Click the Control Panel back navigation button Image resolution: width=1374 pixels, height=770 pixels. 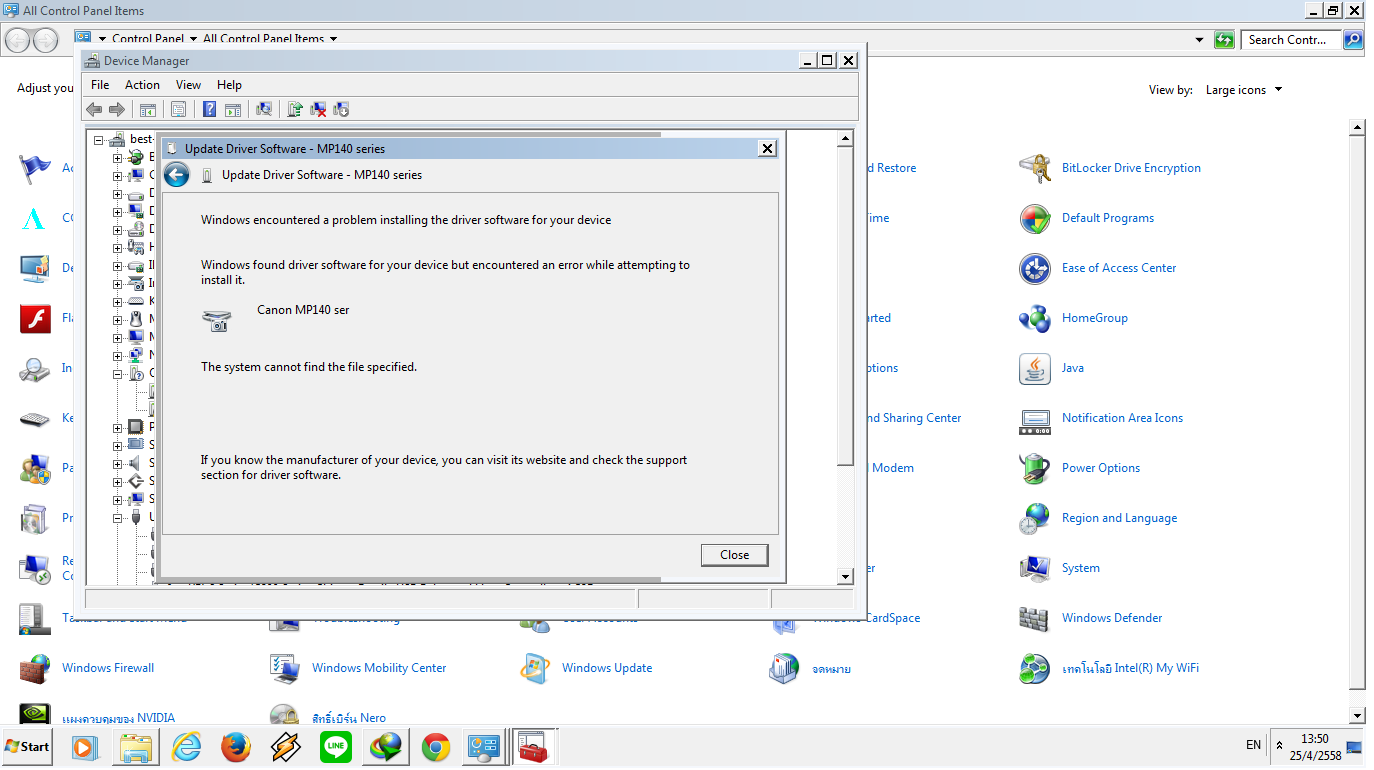(18, 40)
